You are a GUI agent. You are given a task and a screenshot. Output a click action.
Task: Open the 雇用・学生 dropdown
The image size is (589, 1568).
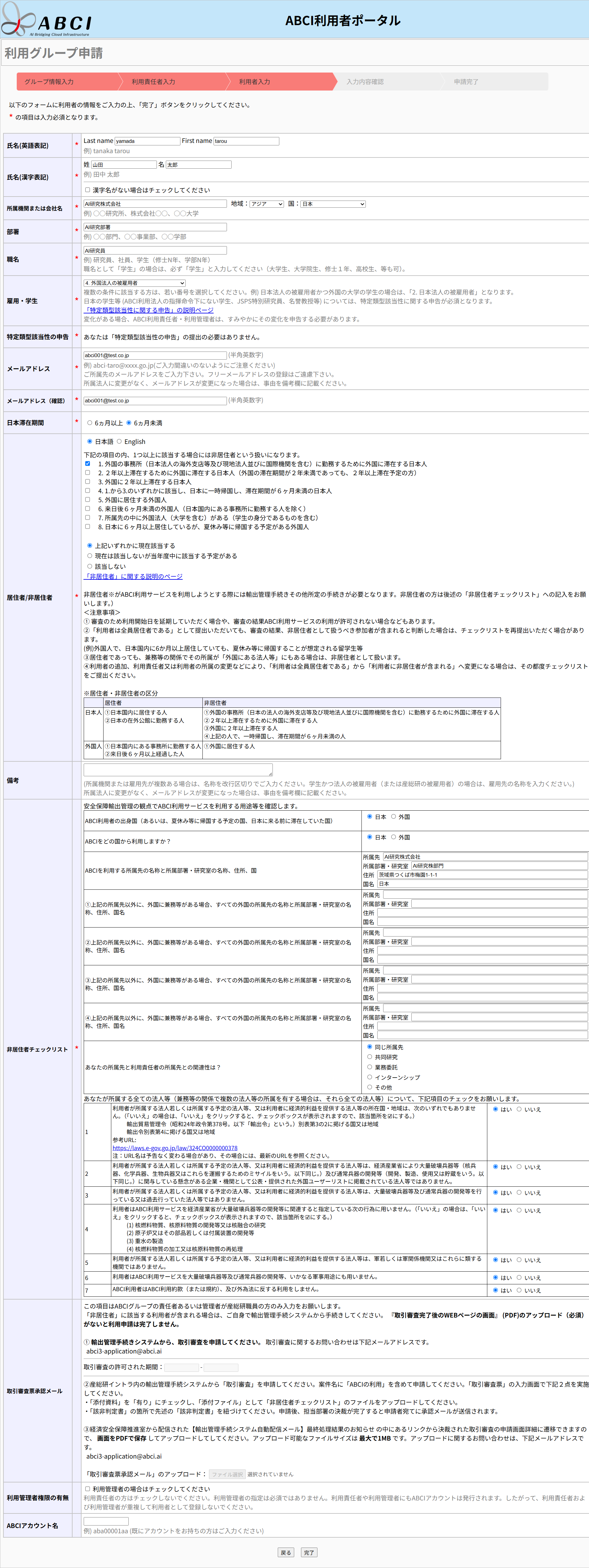[x=135, y=283]
